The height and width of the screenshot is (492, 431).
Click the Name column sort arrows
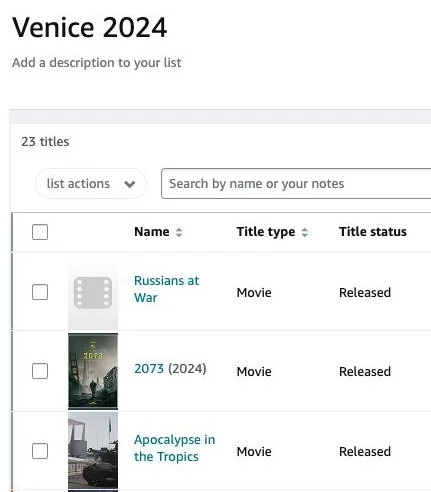[179, 232]
